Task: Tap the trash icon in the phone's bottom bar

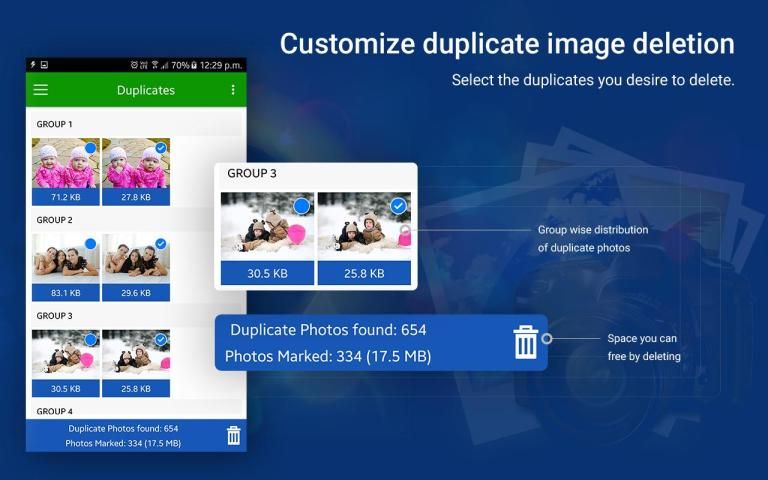Action: point(233,435)
